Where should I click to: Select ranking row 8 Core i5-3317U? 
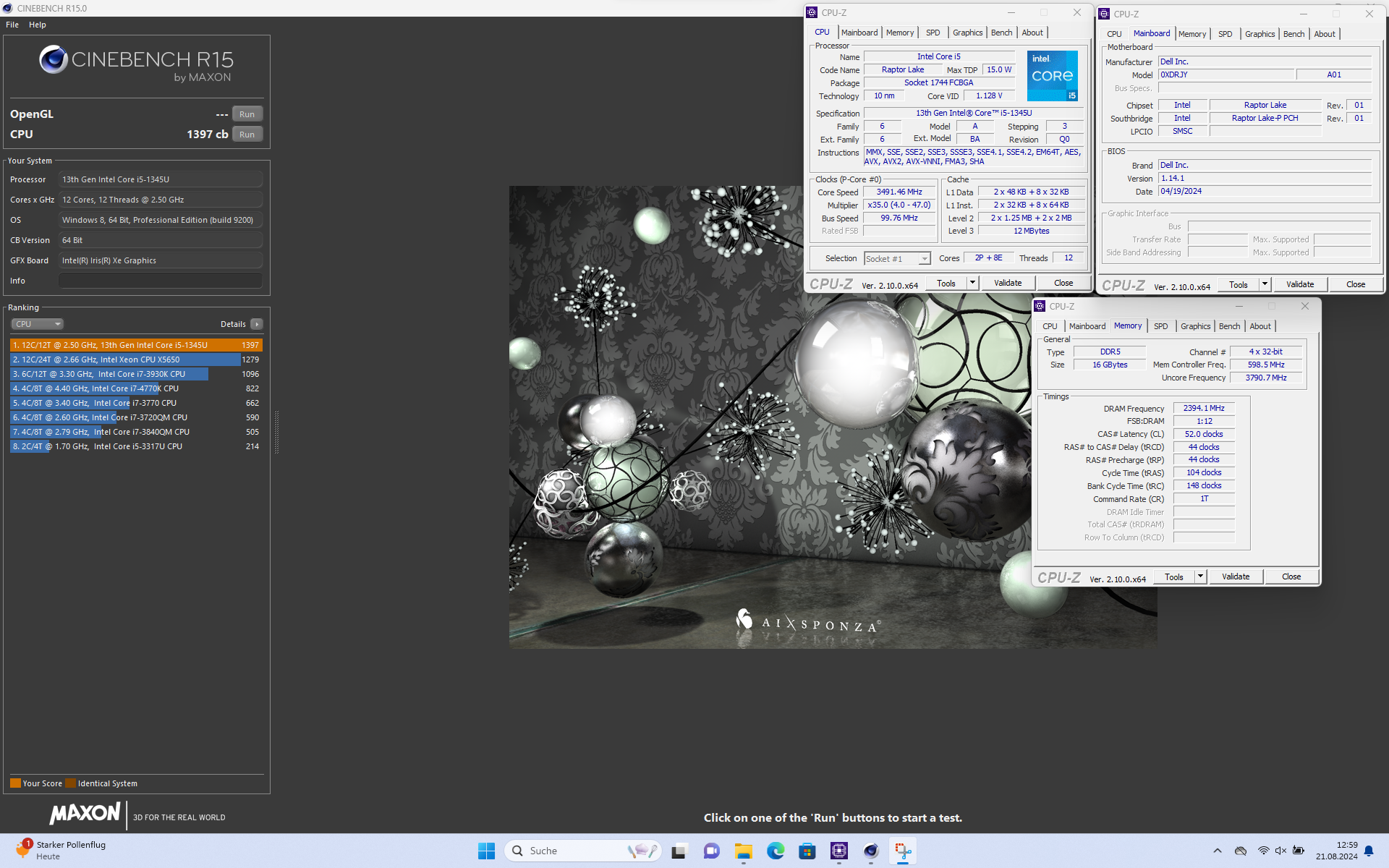coord(136,446)
